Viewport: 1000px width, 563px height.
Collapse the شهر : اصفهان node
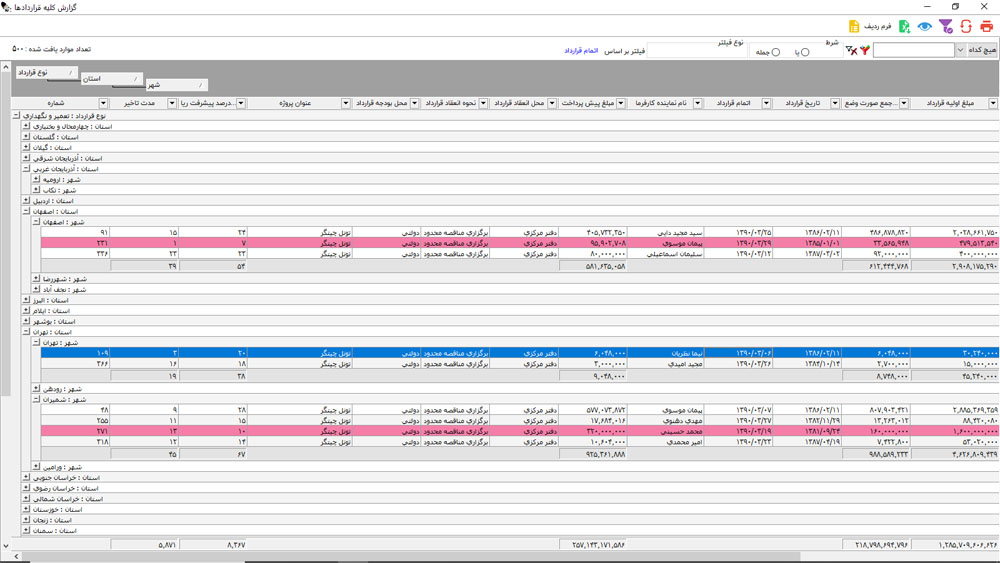point(36,221)
